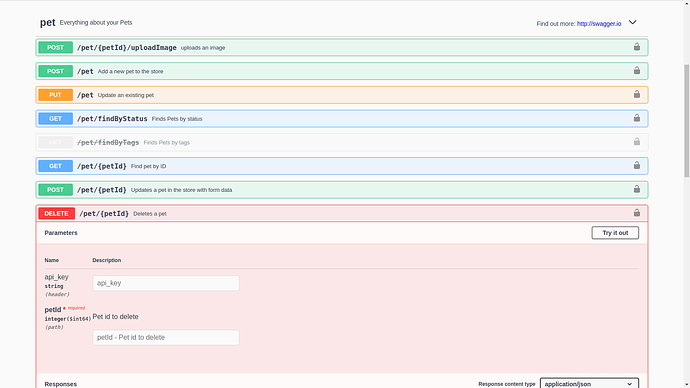Click 'Update an existing pet' summary text

click(126, 95)
